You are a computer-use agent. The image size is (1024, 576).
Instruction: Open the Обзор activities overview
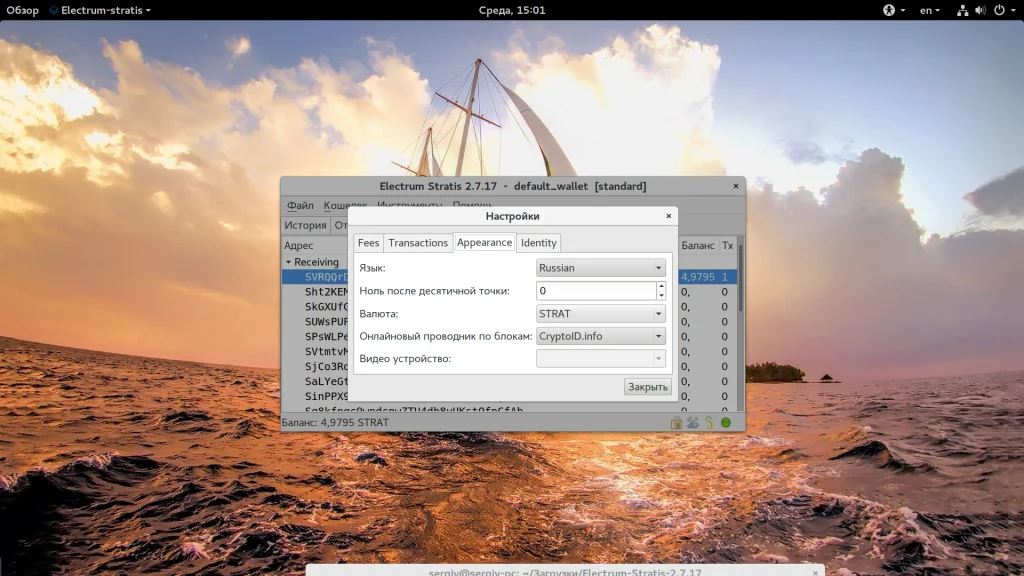[22, 10]
